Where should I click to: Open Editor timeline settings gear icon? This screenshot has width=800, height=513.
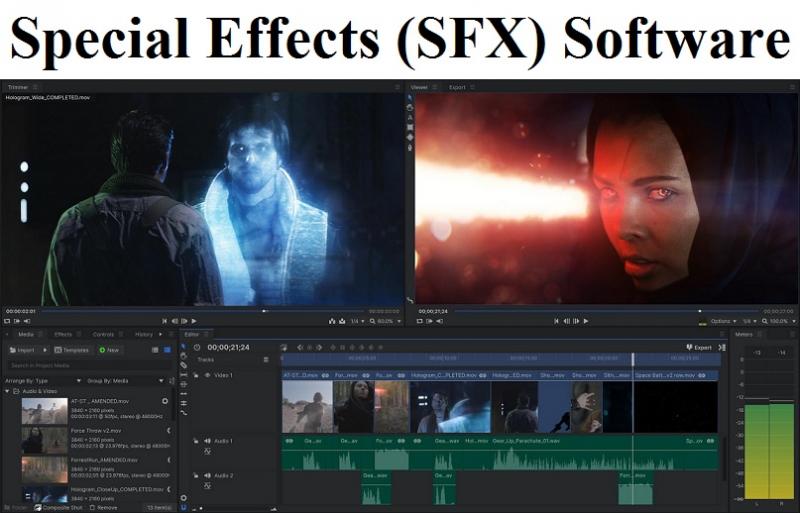[x=184, y=498]
